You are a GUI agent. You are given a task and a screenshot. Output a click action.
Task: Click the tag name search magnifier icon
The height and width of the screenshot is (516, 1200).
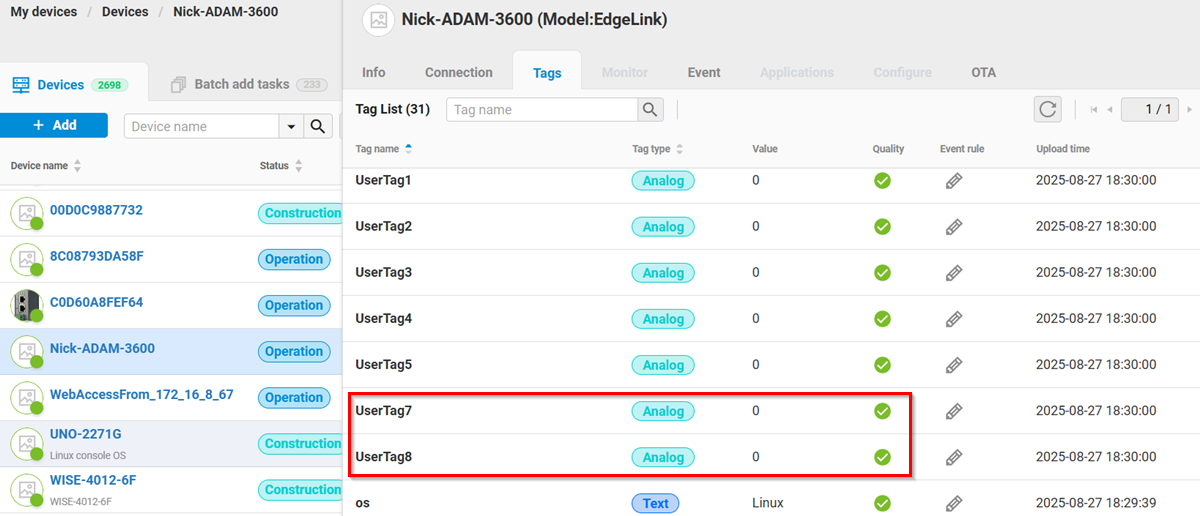click(651, 109)
